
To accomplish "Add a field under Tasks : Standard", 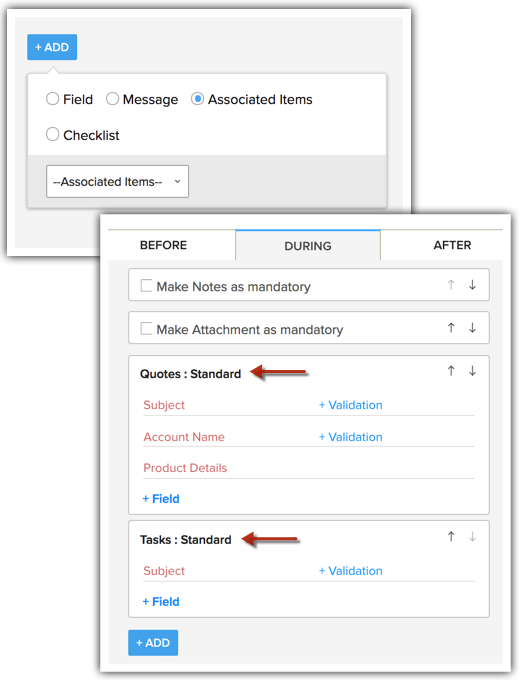I will [161, 602].
